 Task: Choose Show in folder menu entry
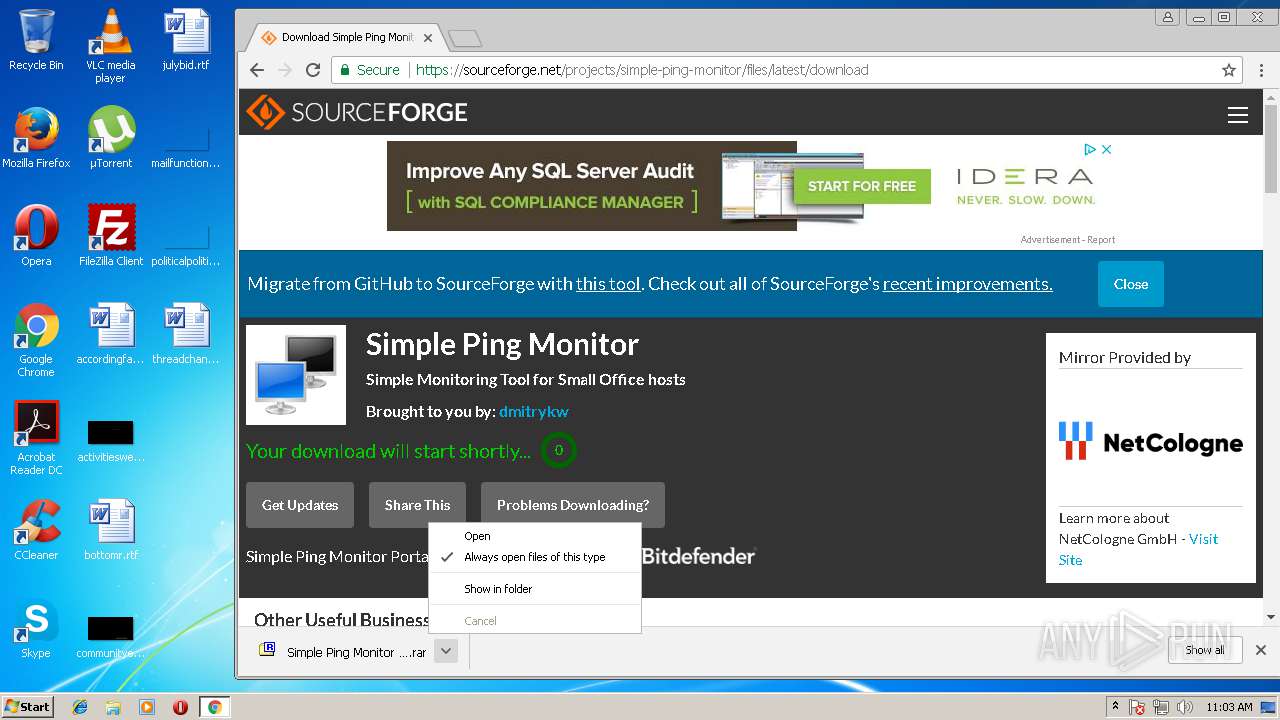pos(534,589)
